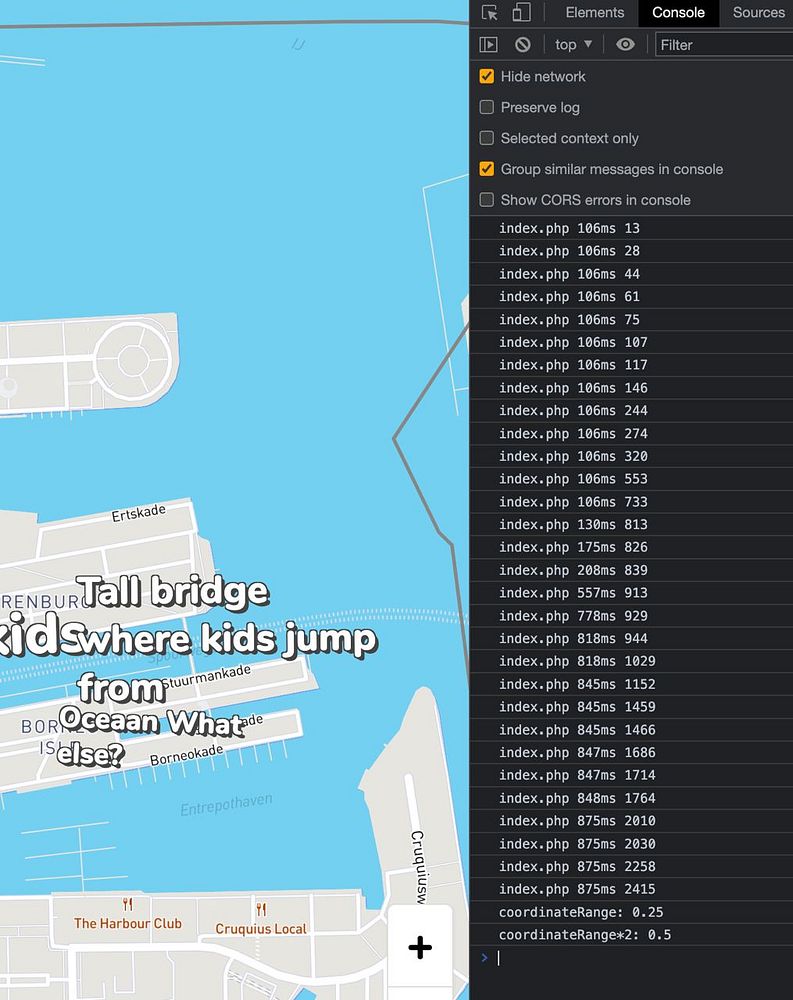Viewport: 793px width, 1000px height.
Task: Disable the Hide network checkbox
Action: pos(487,77)
